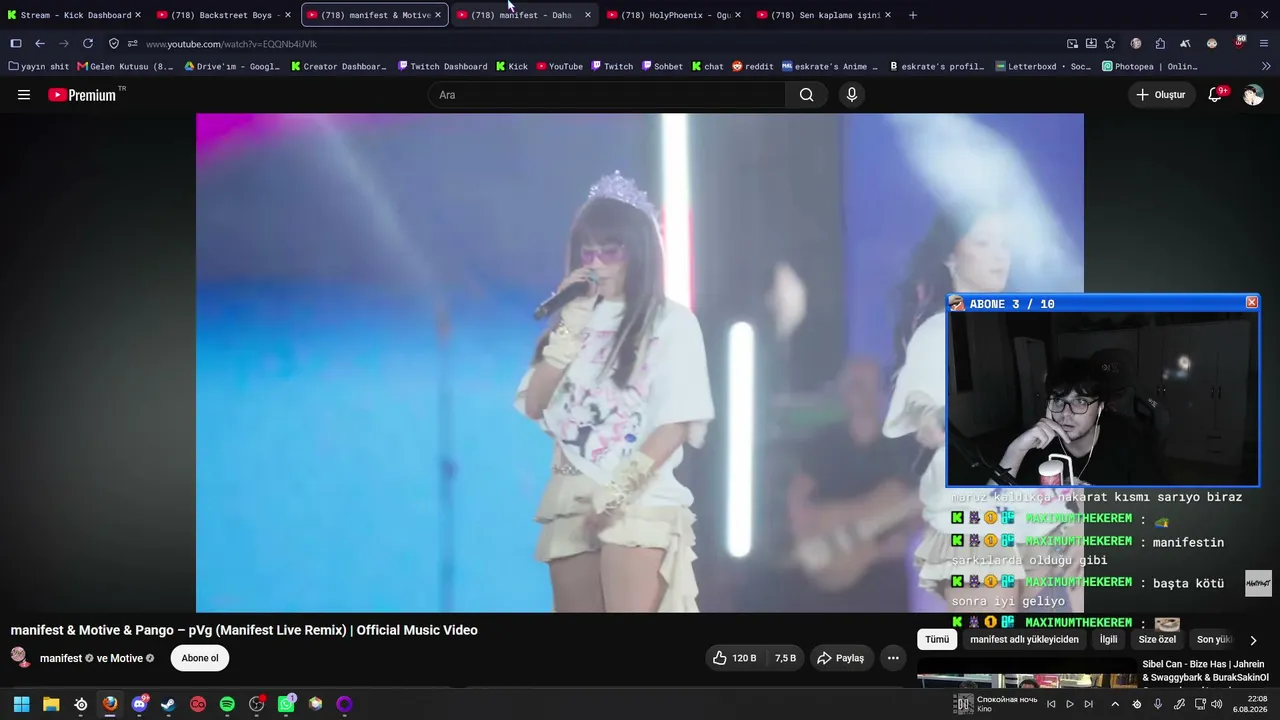Reload the page in the browser toolbar

[88, 44]
